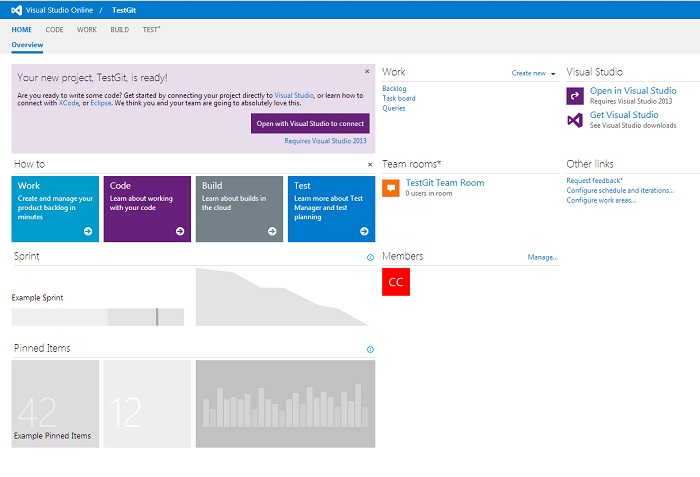Click the sprint burndown chart
Image resolution: width=700 pixels, height=477 pixels.
click(282, 297)
